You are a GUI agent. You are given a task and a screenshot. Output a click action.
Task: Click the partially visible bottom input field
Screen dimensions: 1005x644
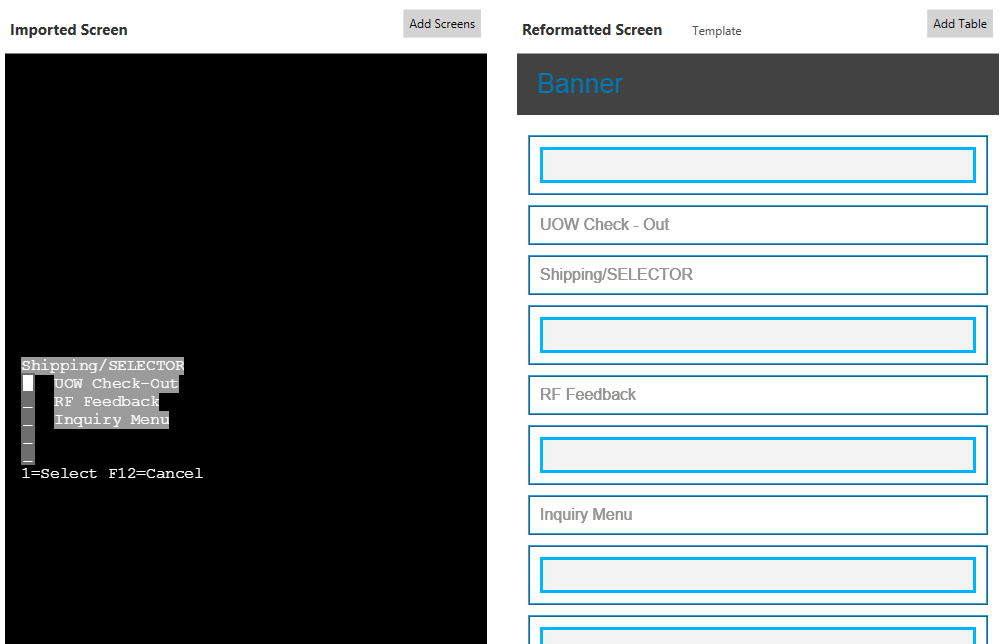click(x=757, y=635)
